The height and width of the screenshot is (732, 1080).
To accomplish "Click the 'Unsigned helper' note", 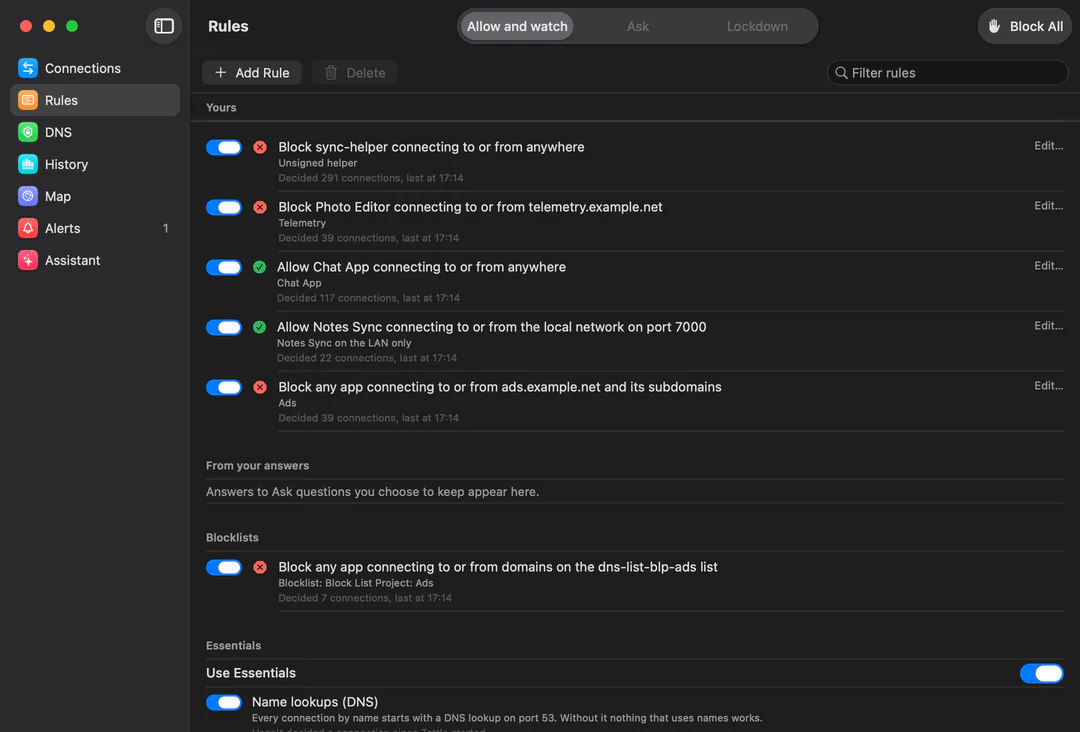I will [318, 163].
